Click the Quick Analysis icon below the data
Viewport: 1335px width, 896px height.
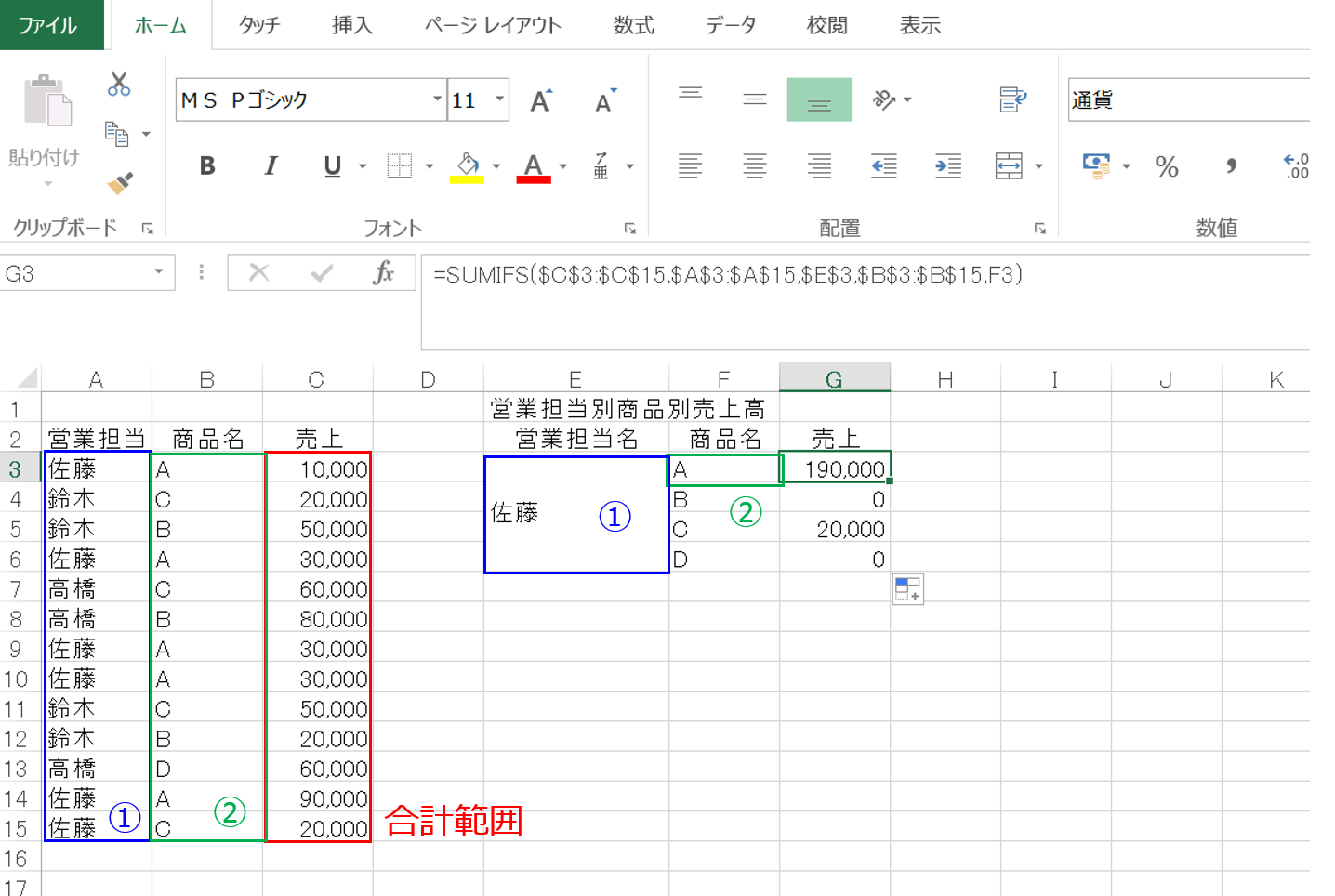tap(907, 589)
